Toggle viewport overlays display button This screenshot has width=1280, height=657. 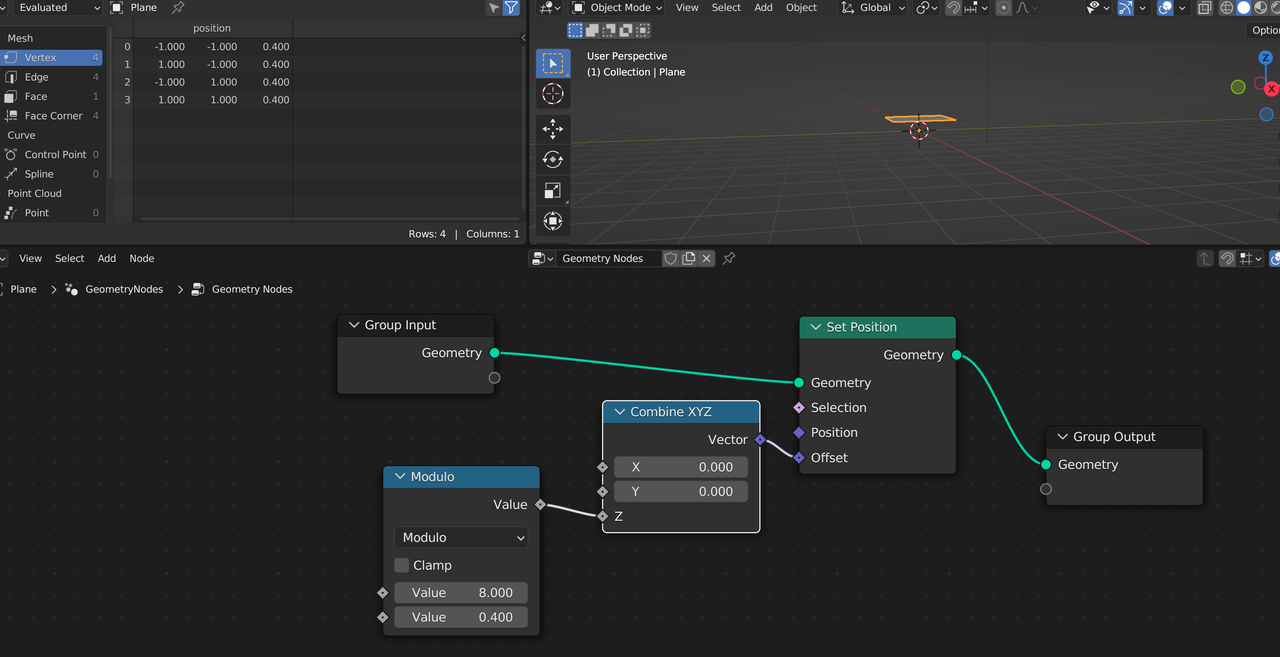point(1165,8)
